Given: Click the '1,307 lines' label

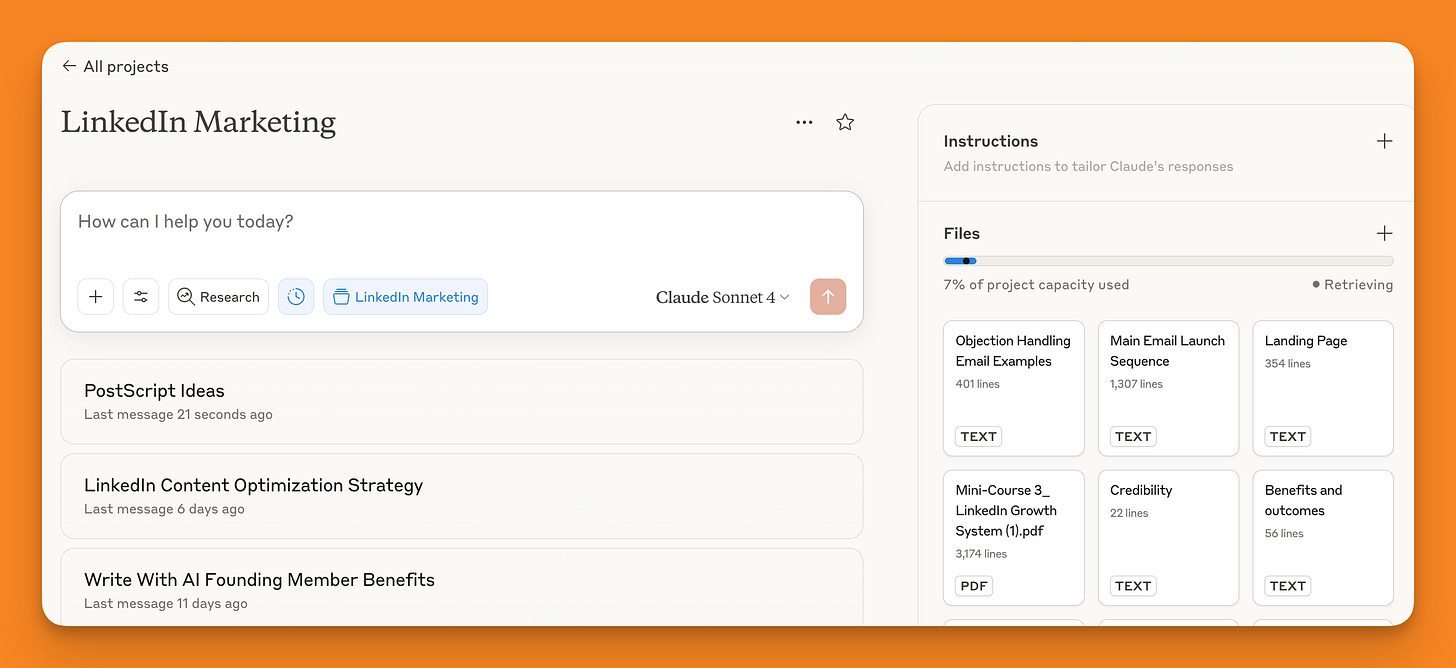Looking at the screenshot, I should pos(1137,384).
